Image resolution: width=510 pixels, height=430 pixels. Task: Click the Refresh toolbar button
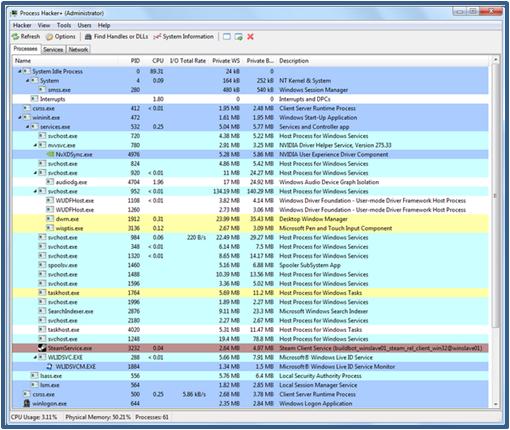click(x=26, y=37)
